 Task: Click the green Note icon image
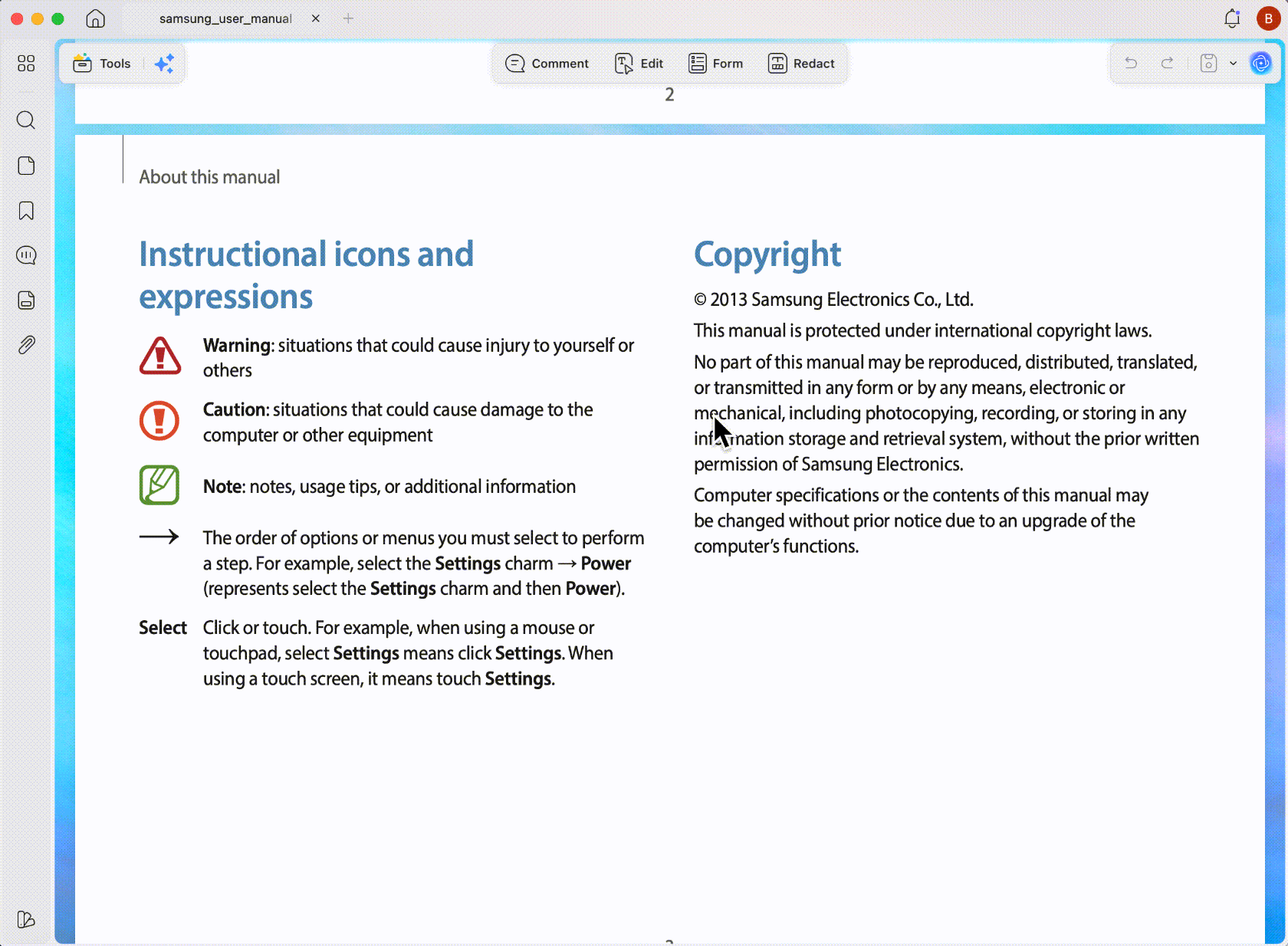pos(159,485)
